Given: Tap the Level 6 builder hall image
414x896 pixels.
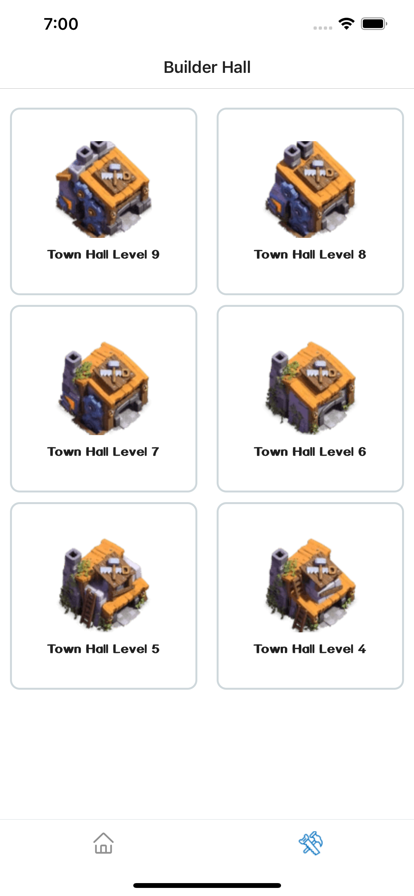Looking at the screenshot, I should tap(310, 387).
